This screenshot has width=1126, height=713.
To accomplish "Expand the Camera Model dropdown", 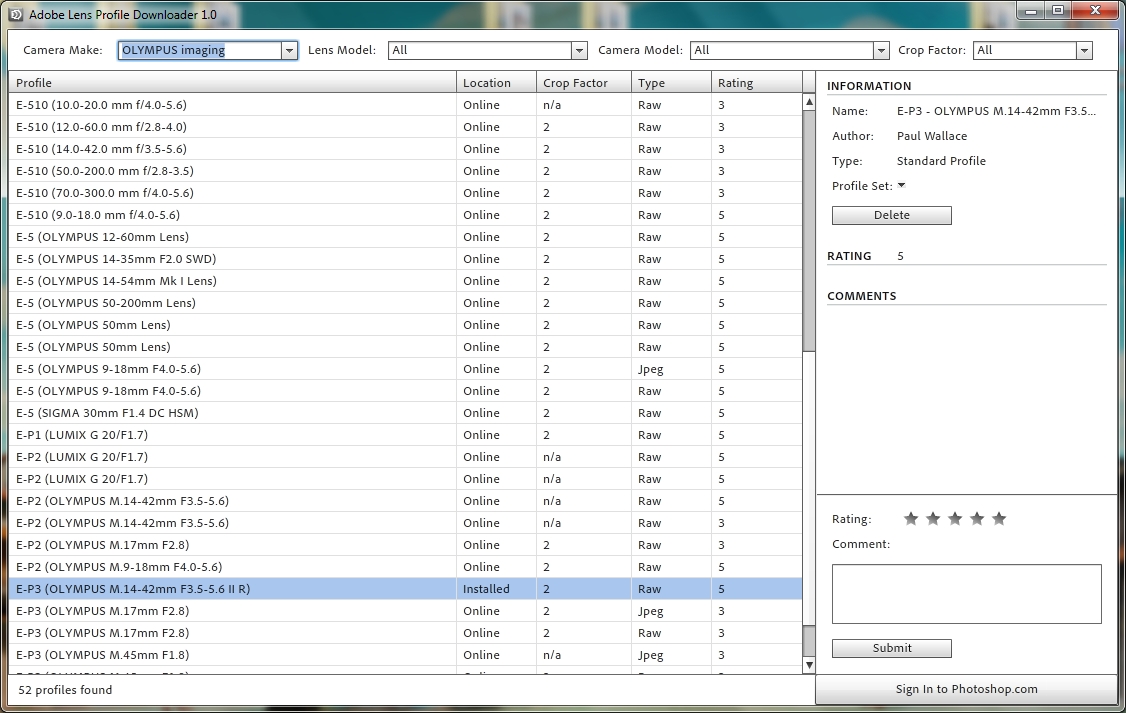I will pyautogui.click(x=880, y=50).
